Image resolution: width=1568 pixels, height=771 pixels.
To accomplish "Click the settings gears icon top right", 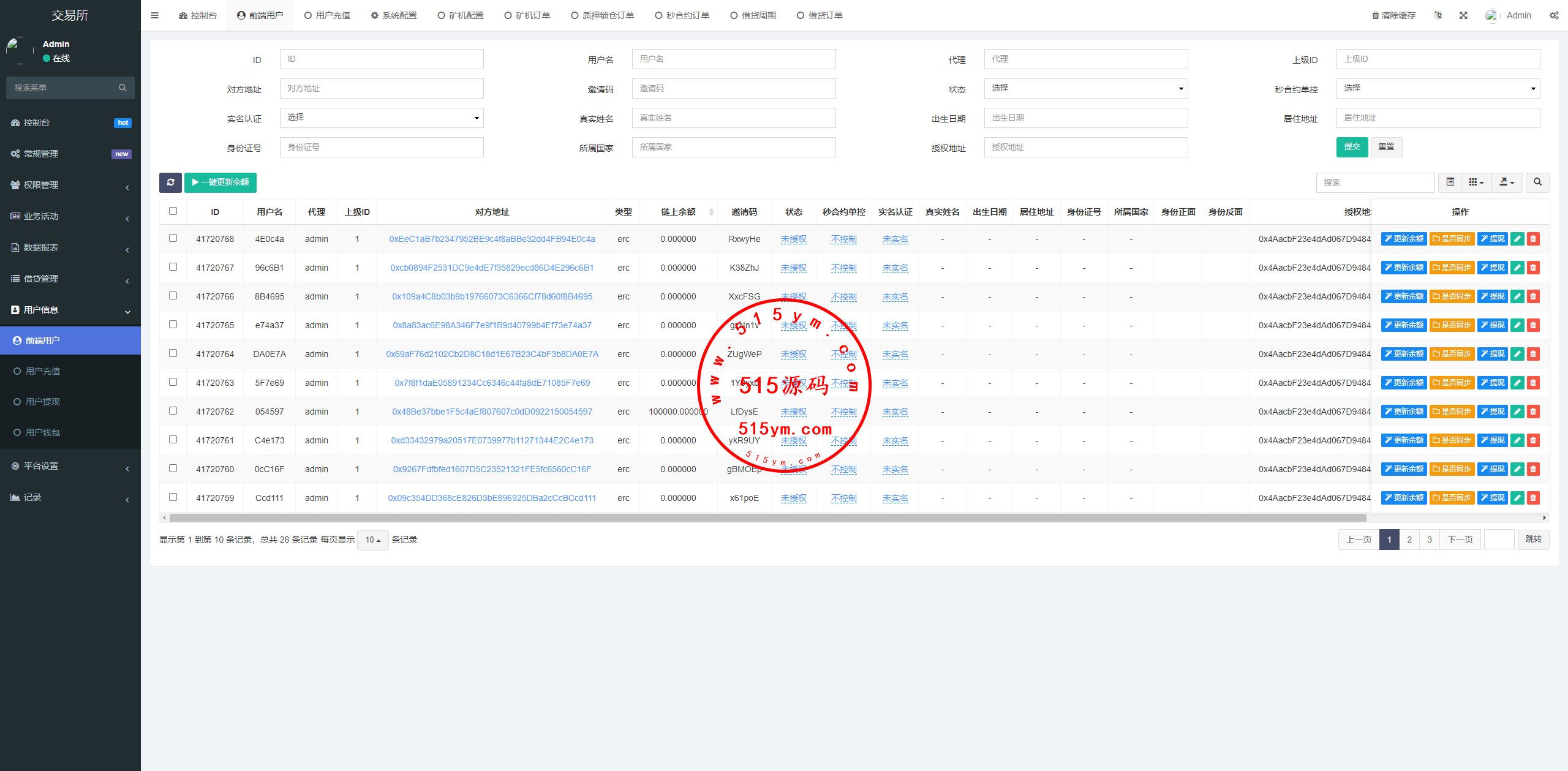I will tap(1554, 15).
